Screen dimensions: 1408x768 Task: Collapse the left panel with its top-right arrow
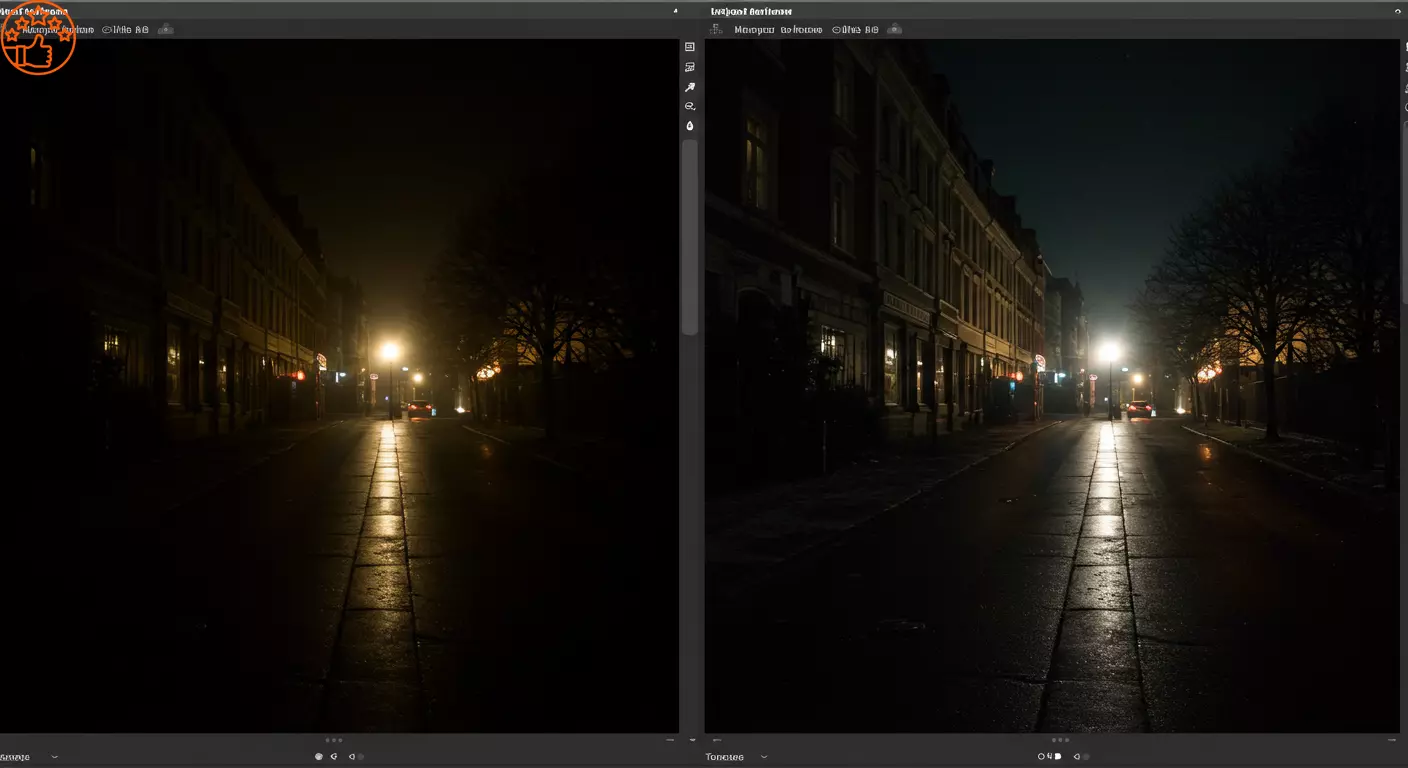click(x=675, y=11)
